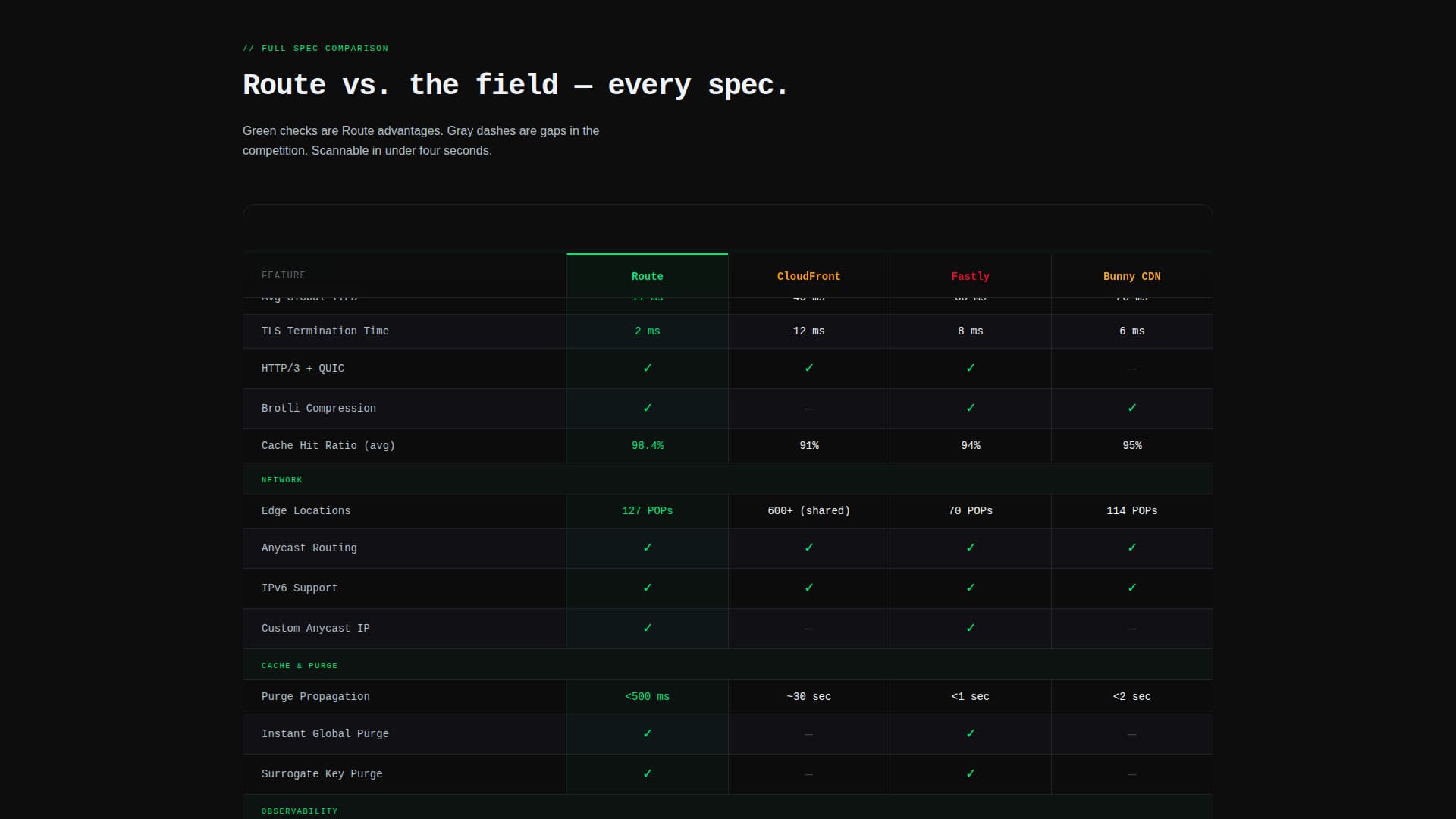Click Route's '98.4%' cache hit ratio
The width and height of the screenshot is (1456, 819).
pos(647,446)
